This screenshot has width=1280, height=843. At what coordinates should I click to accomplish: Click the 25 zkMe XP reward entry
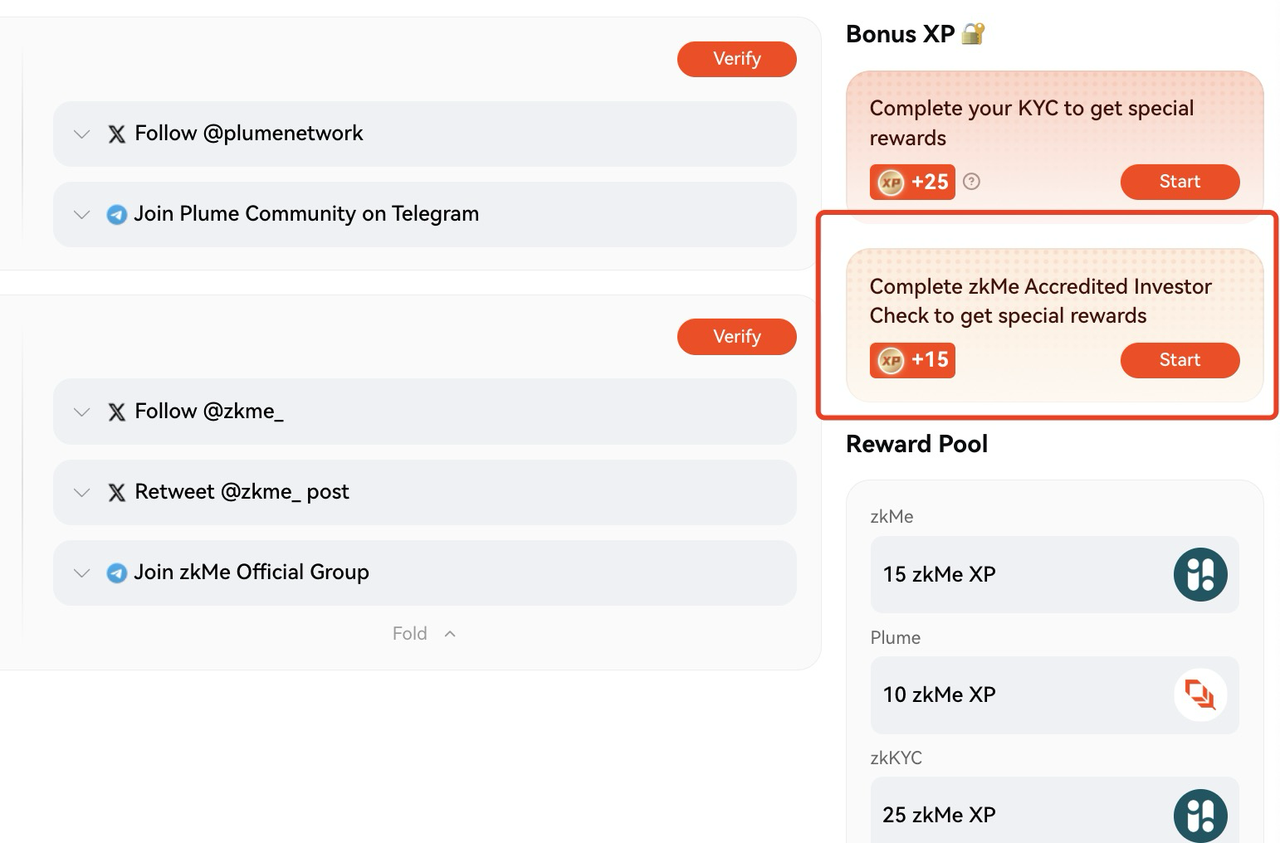tap(1054, 811)
